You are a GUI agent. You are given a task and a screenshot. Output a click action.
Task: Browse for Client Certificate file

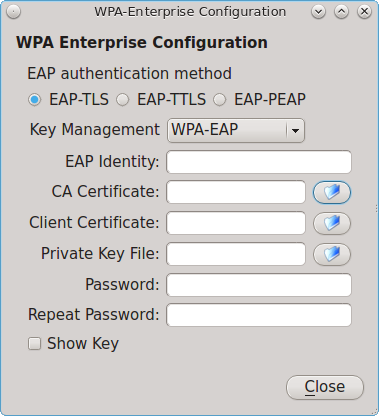pyautogui.click(x=332, y=223)
